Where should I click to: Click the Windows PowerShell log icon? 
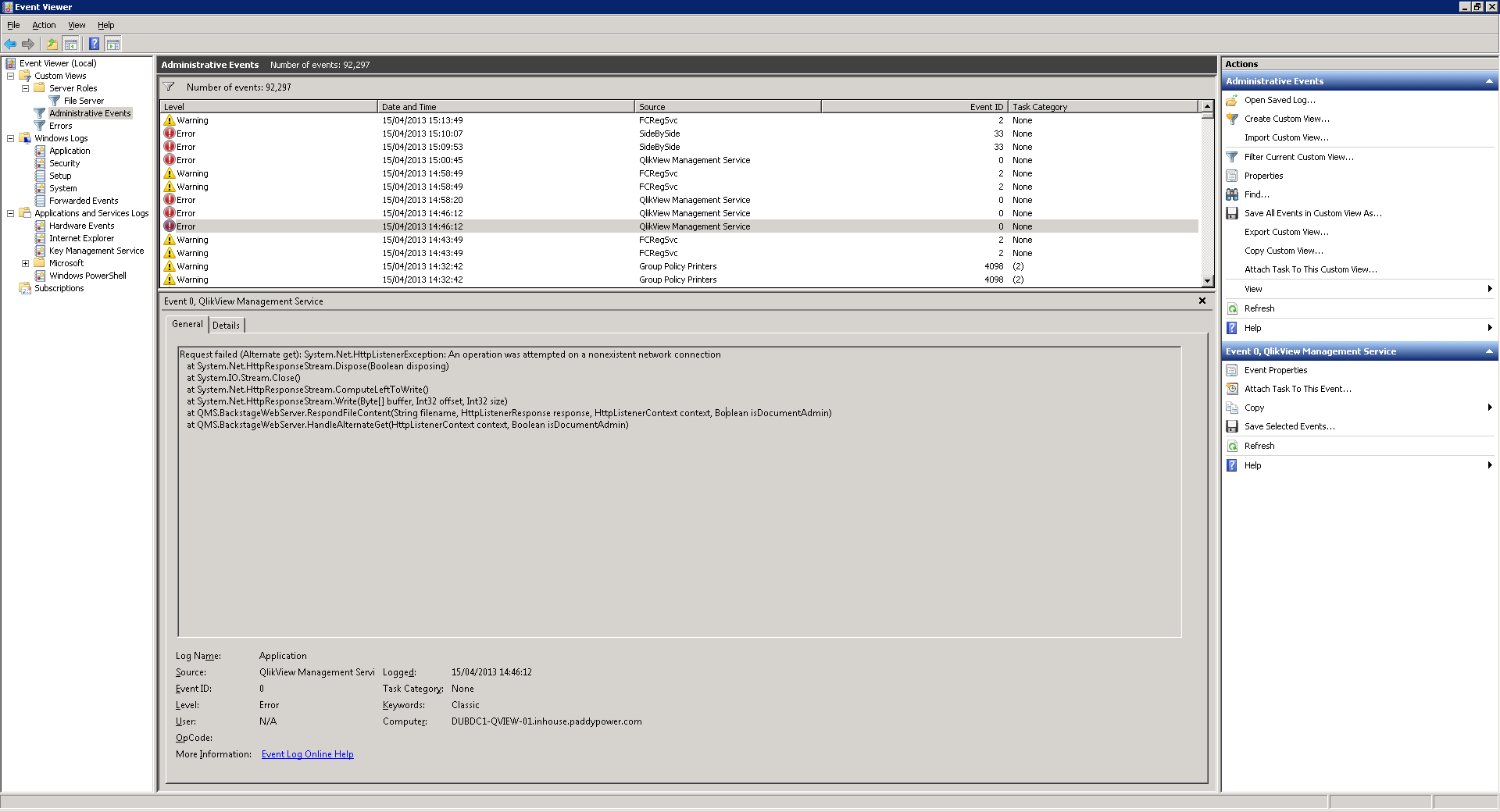pos(40,276)
